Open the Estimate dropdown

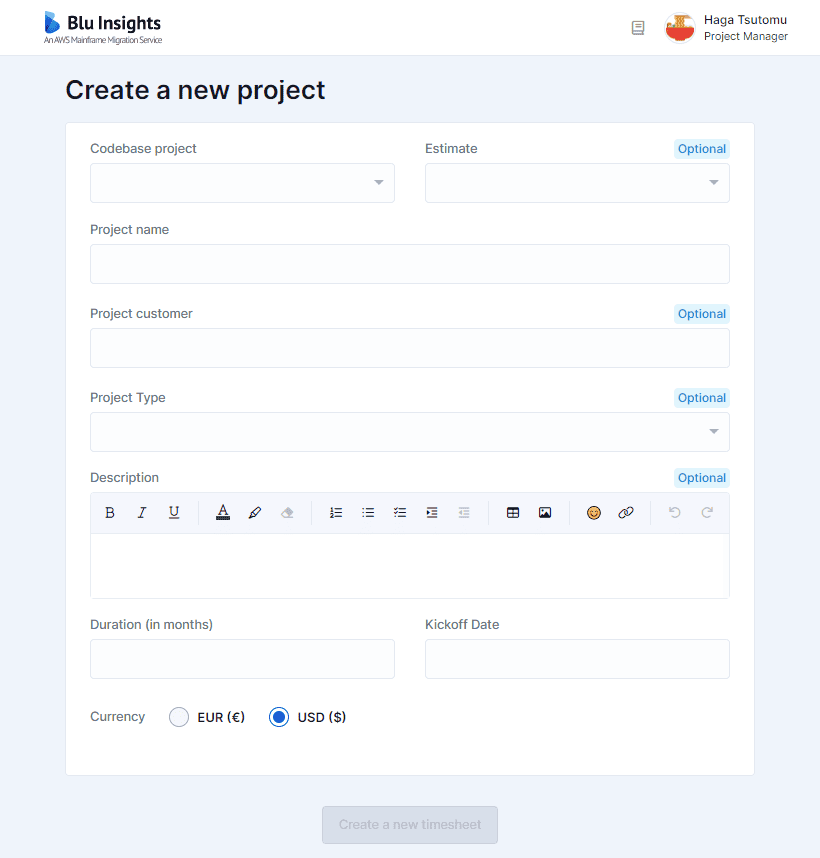[577, 183]
